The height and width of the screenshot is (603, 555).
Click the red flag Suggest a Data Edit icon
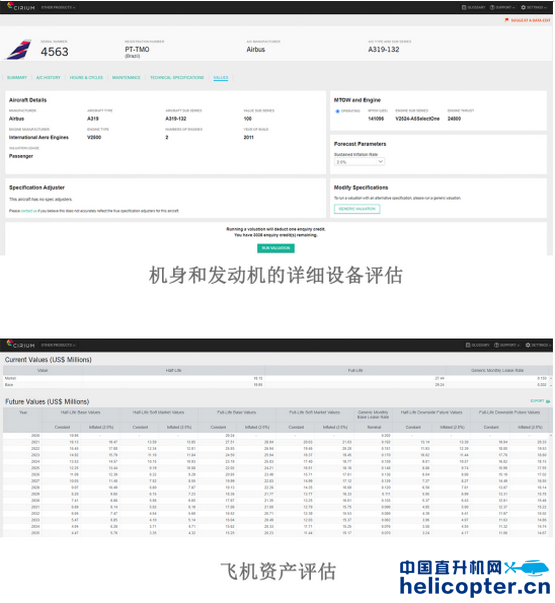507,20
